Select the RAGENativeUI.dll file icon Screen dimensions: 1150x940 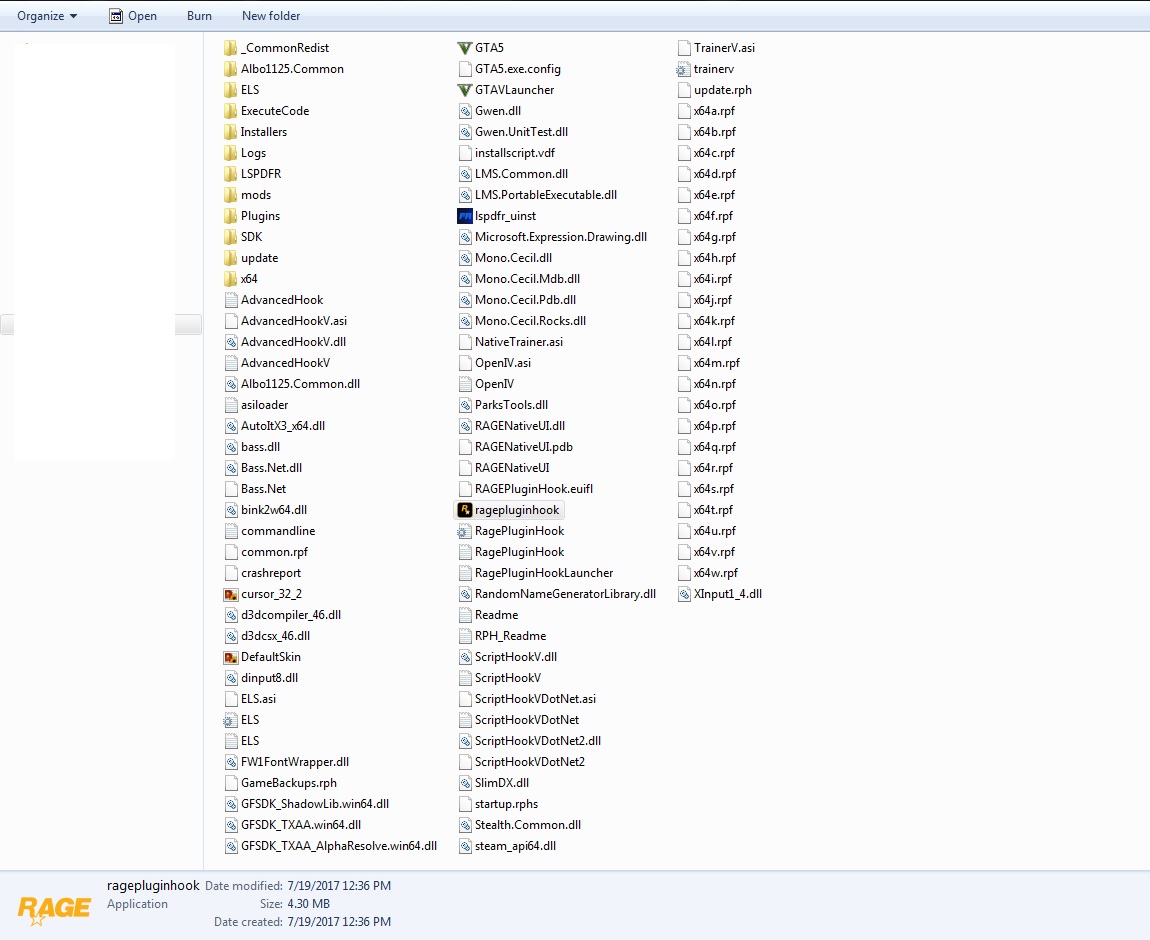coord(464,426)
